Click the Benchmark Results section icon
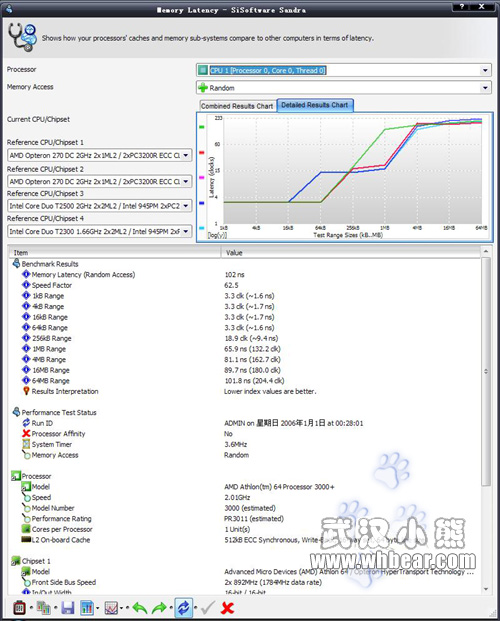This screenshot has height=621, width=500. 16,263
